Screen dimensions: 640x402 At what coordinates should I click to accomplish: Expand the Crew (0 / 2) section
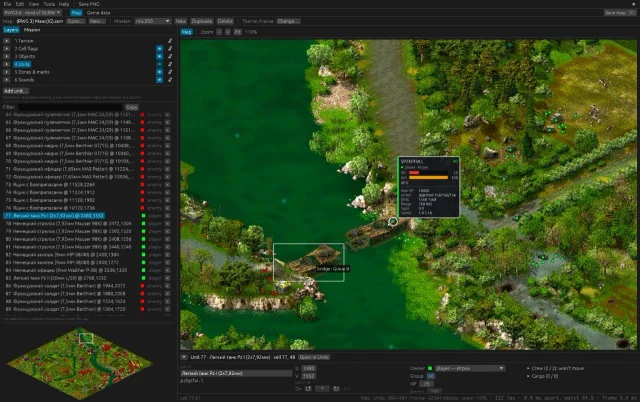[x=556, y=368]
